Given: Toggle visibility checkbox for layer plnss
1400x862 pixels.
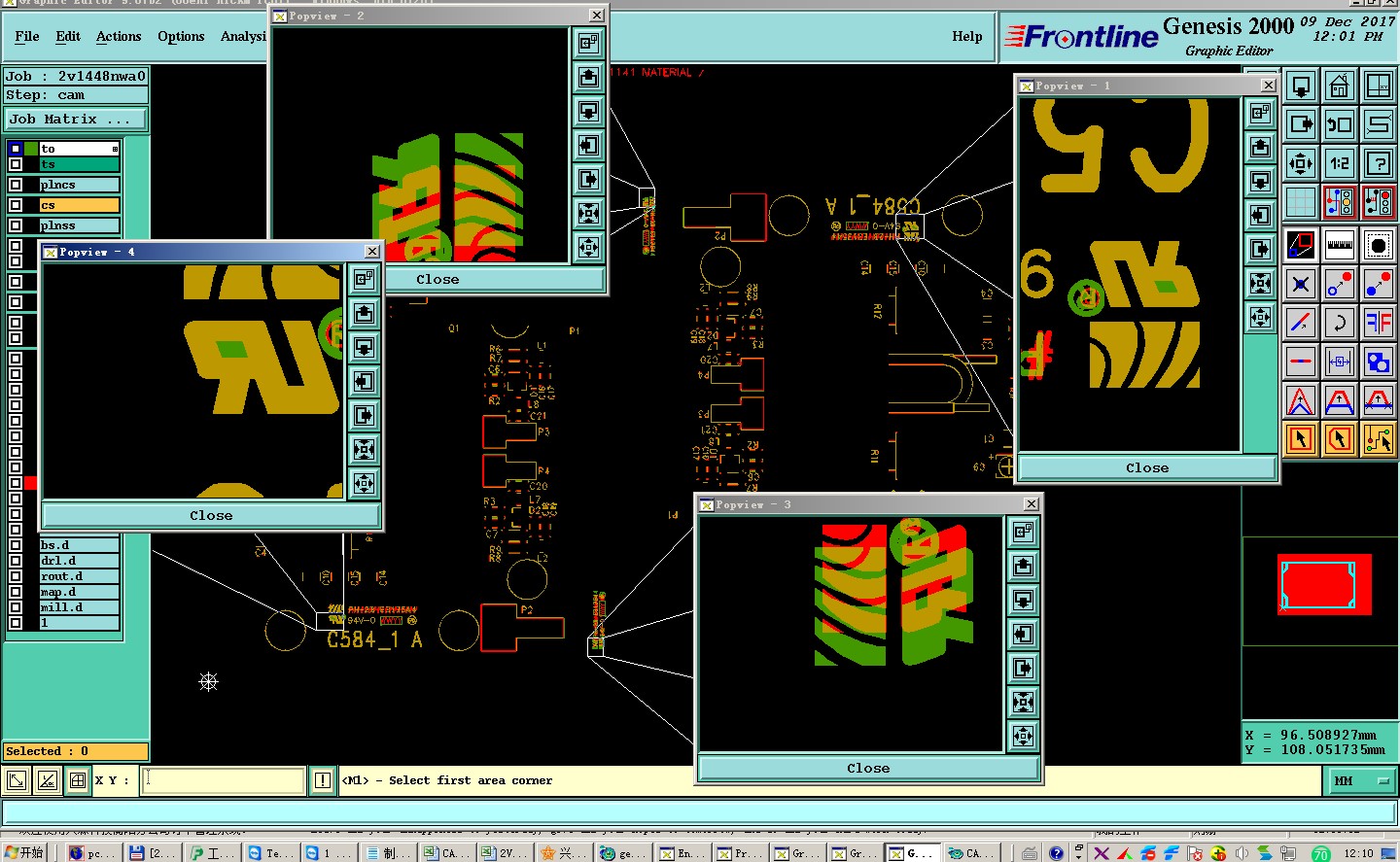Looking at the screenshot, I should [16, 225].
